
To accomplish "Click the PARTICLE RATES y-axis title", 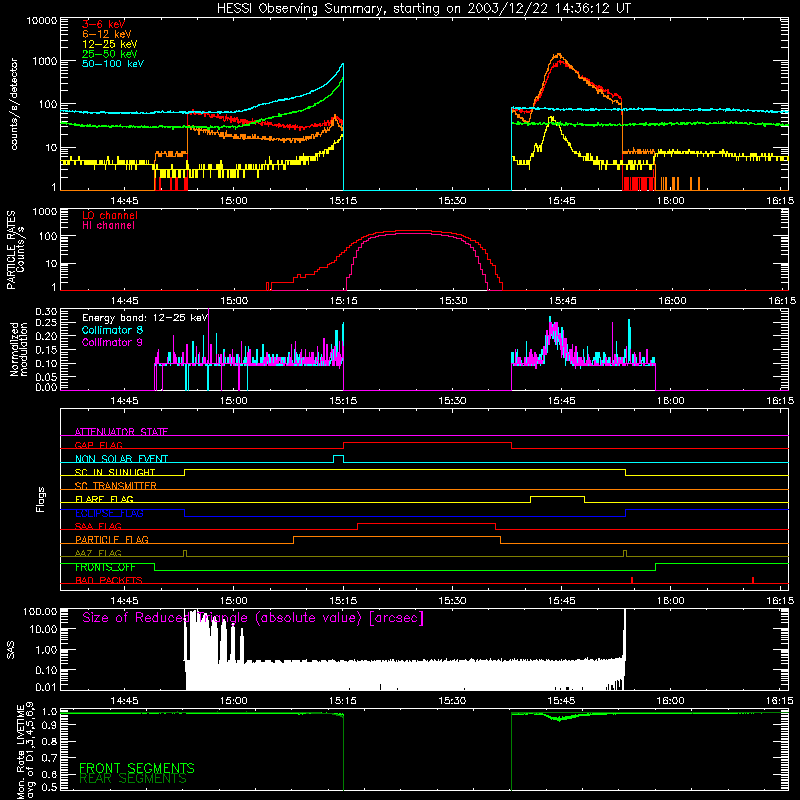I will click(x=15, y=250).
